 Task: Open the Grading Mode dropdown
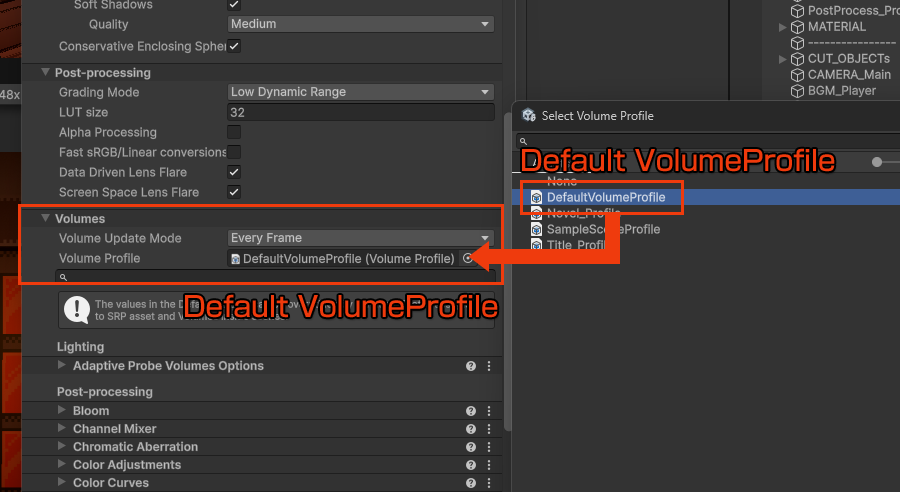360,92
